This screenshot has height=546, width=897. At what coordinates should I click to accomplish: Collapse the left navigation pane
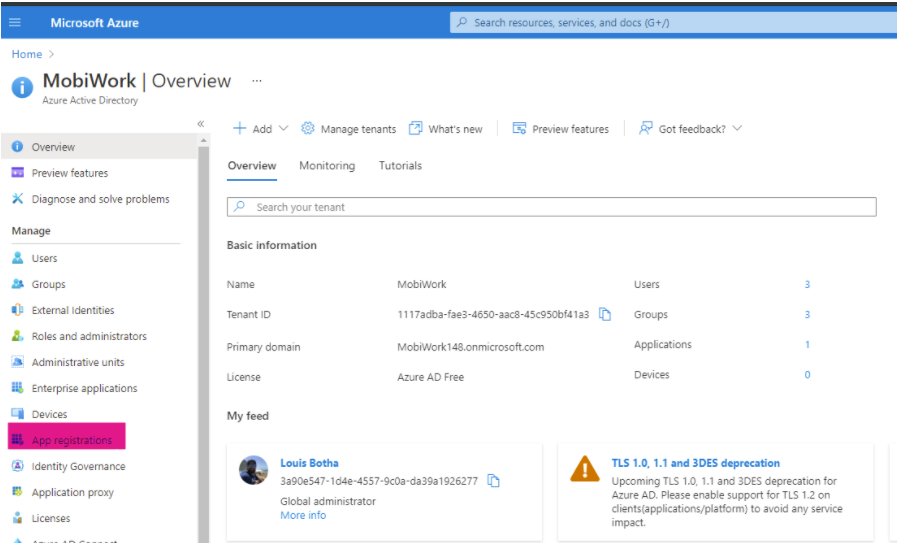(200, 124)
